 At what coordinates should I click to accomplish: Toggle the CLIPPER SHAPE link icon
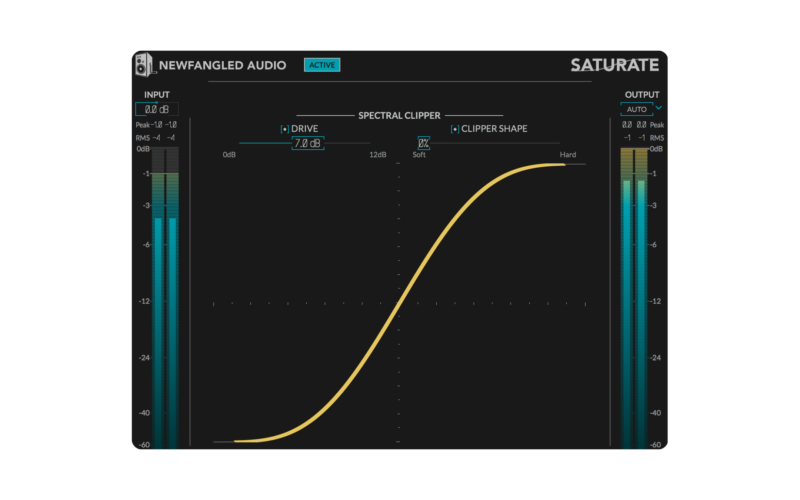coord(454,129)
